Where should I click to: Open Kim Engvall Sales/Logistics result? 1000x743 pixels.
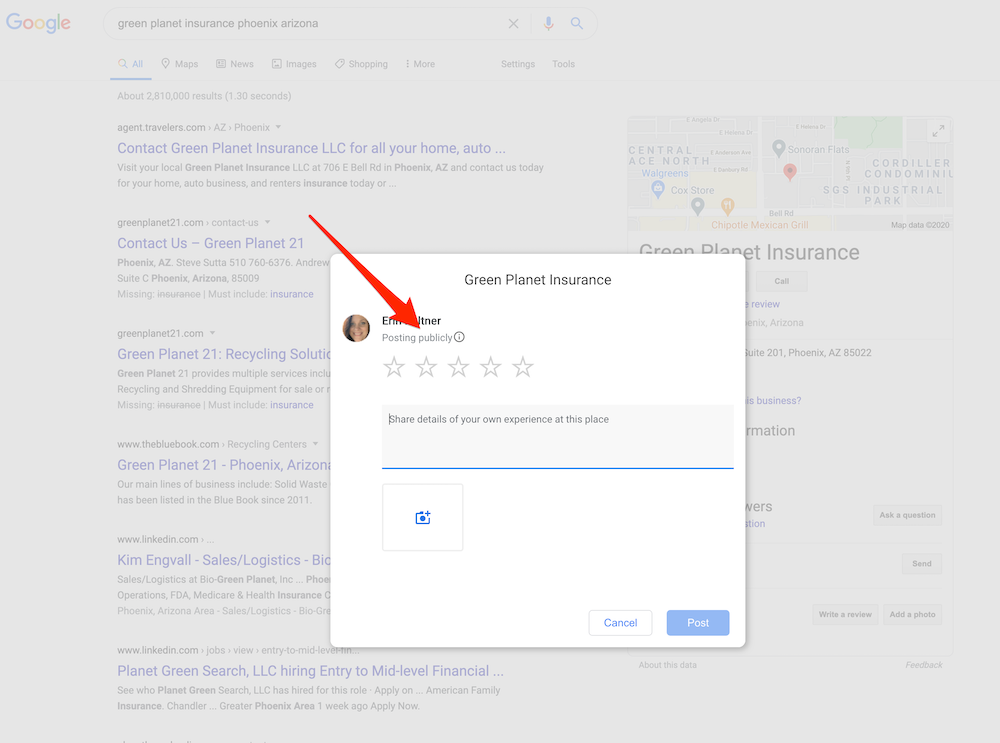[x=223, y=560]
